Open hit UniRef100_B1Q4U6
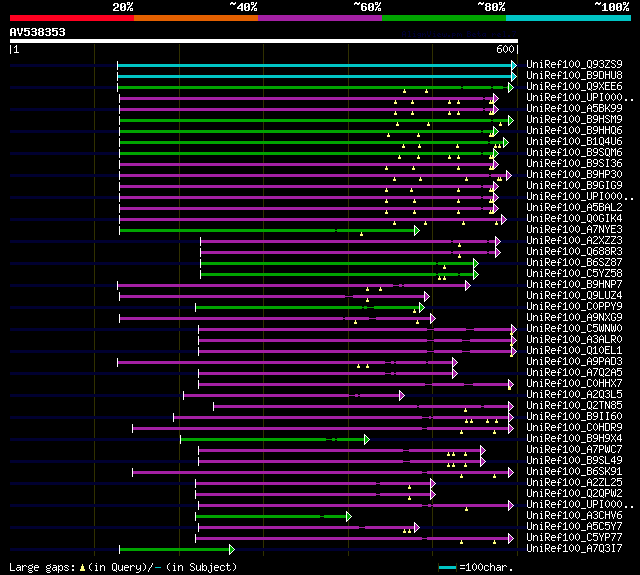 [574, 142]
